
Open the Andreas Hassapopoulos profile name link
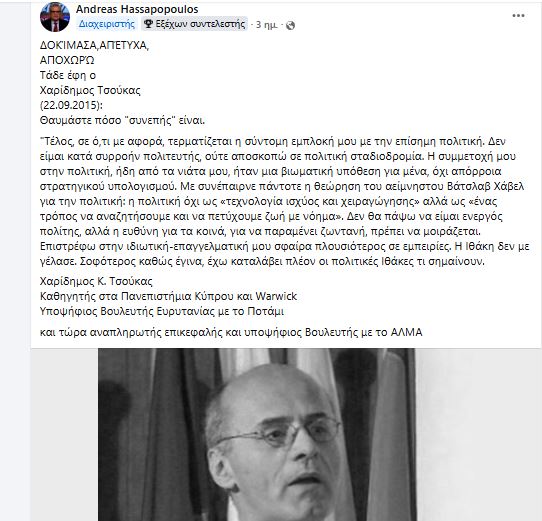[137, 9]
